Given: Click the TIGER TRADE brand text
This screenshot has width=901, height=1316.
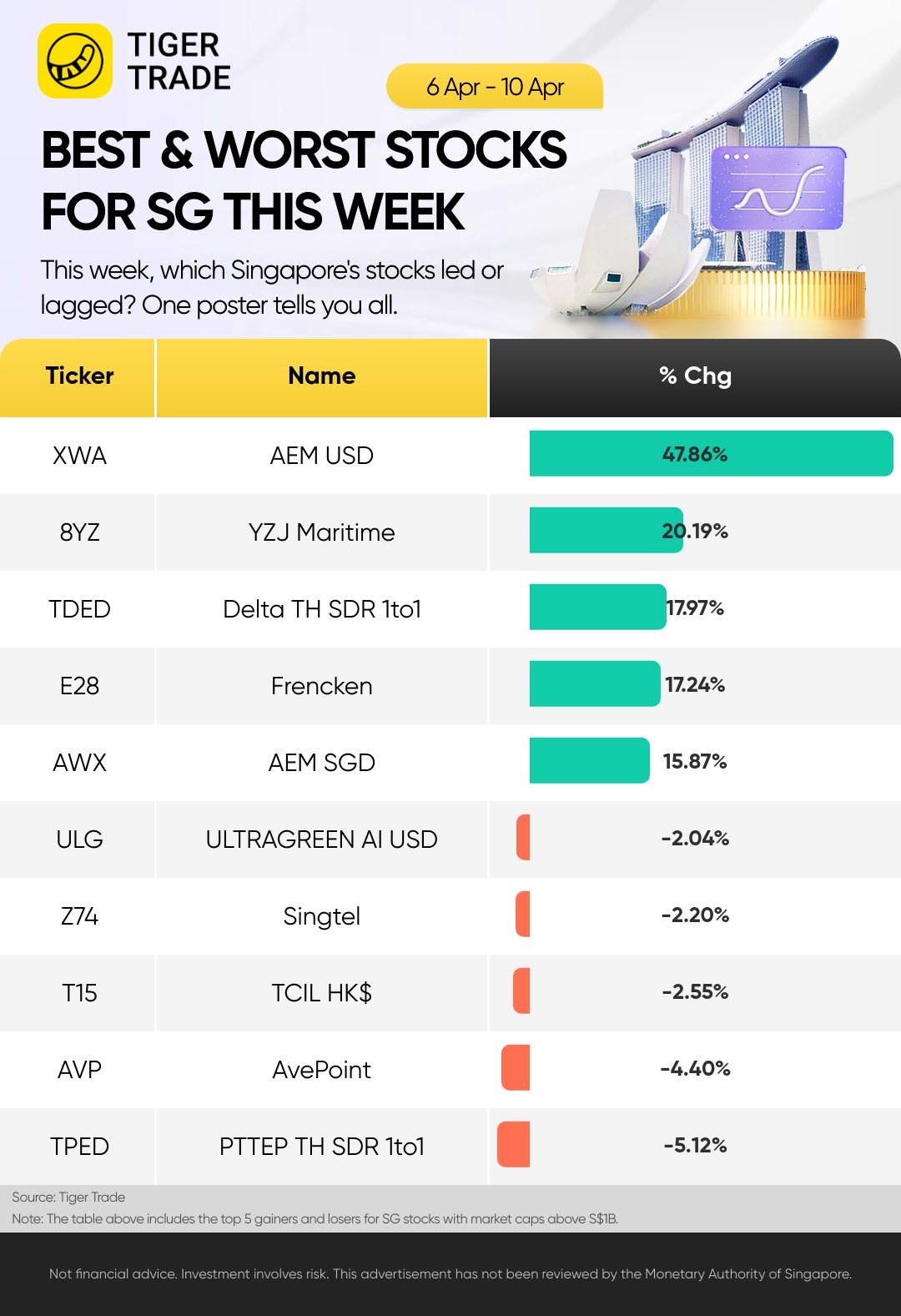Looking at the screenshot, I should click(x=179, y=61).
